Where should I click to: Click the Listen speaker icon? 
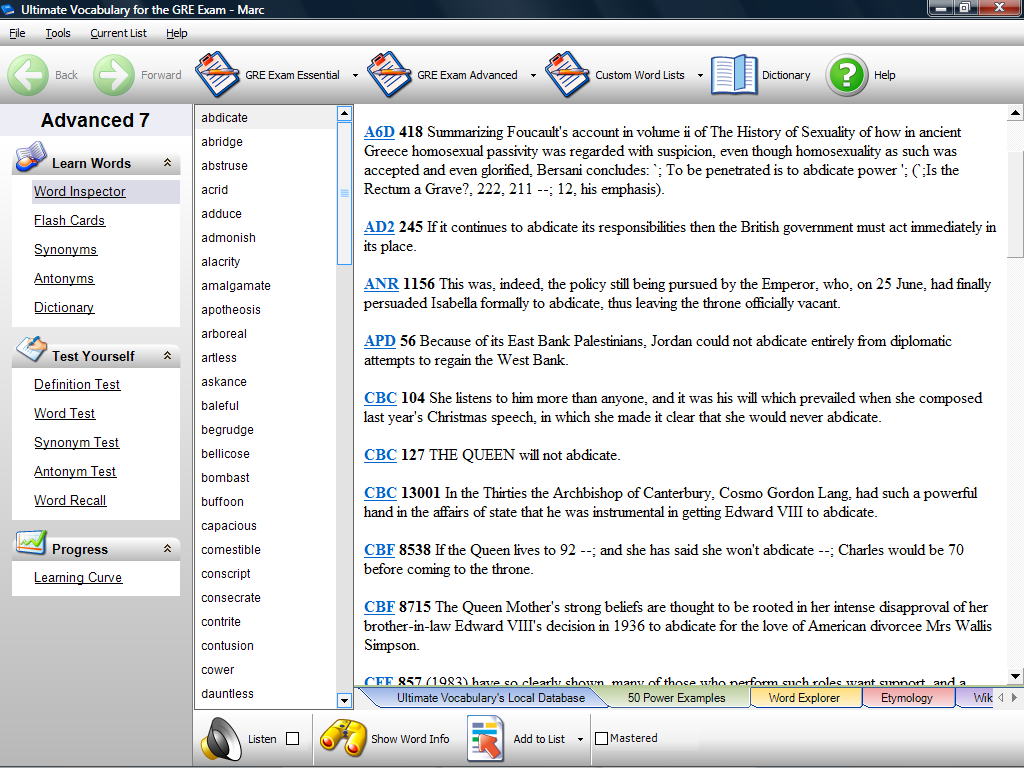(221, 739)
